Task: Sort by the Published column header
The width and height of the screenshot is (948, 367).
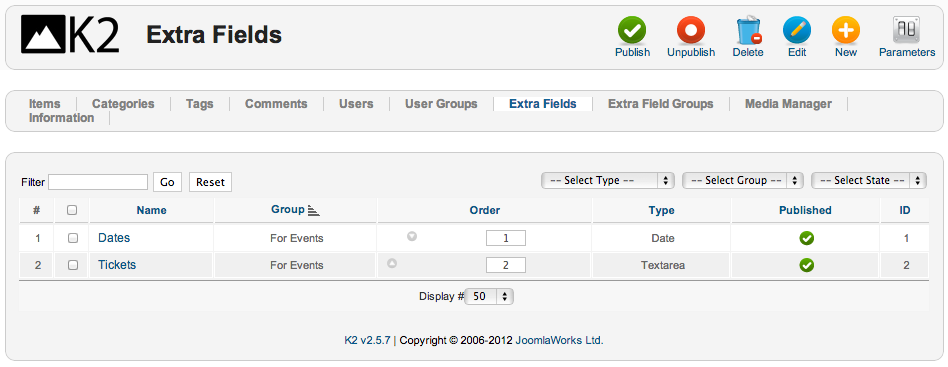Action: click(805, 210)
